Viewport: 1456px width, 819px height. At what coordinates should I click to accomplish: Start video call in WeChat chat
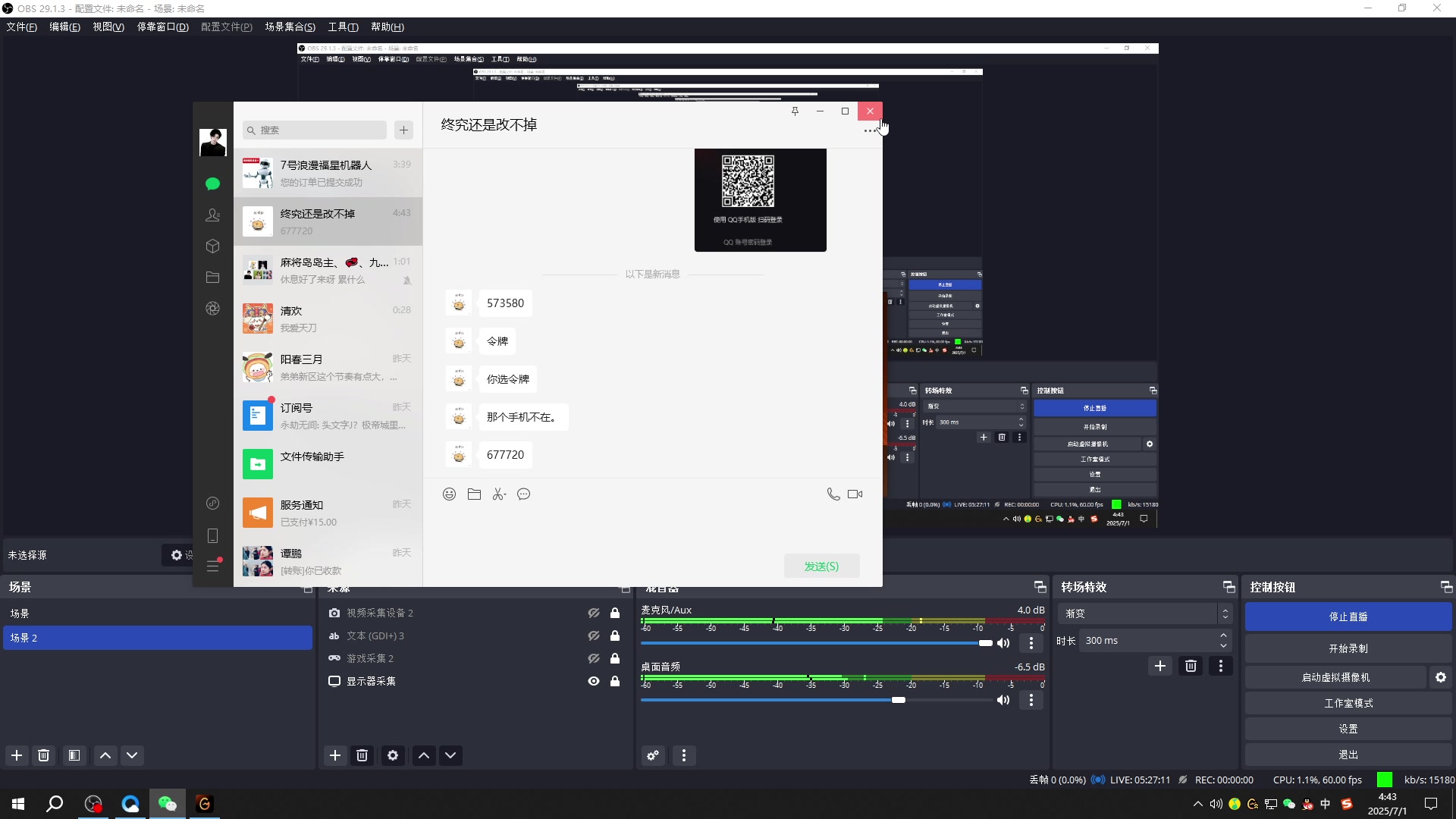[855, 494]
